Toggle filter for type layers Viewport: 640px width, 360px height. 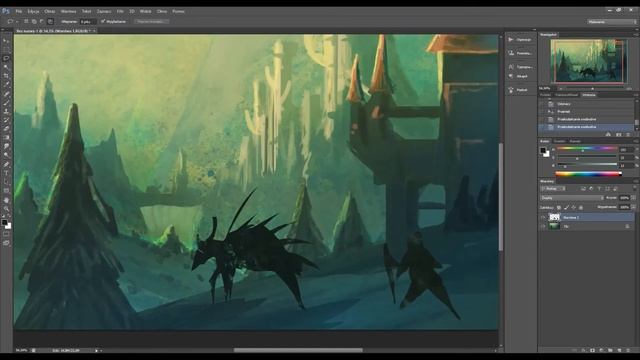coord(599,189)
